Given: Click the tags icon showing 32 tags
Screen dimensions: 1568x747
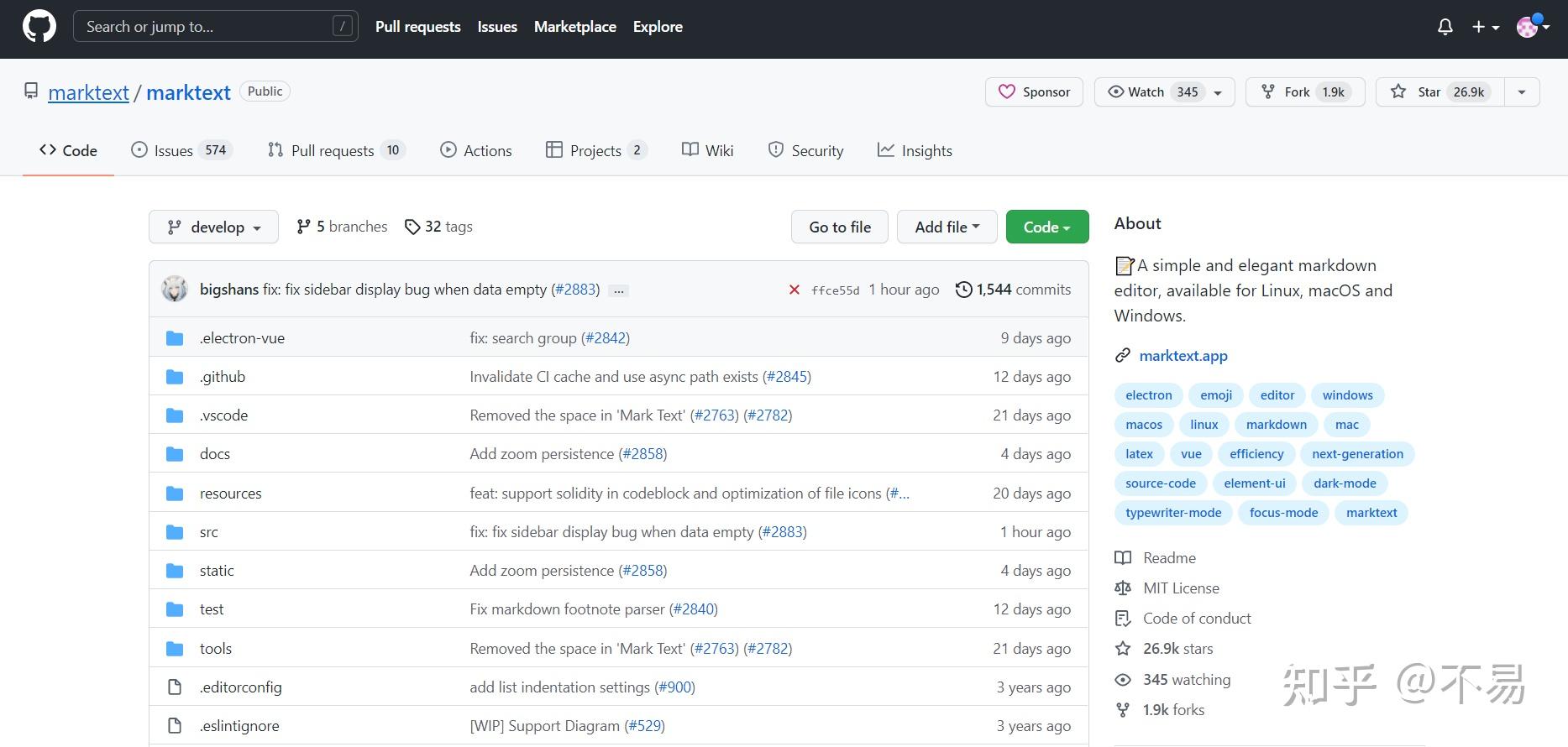Looking at the screenshot, I should pyautogui.click(x=412, y=227).
